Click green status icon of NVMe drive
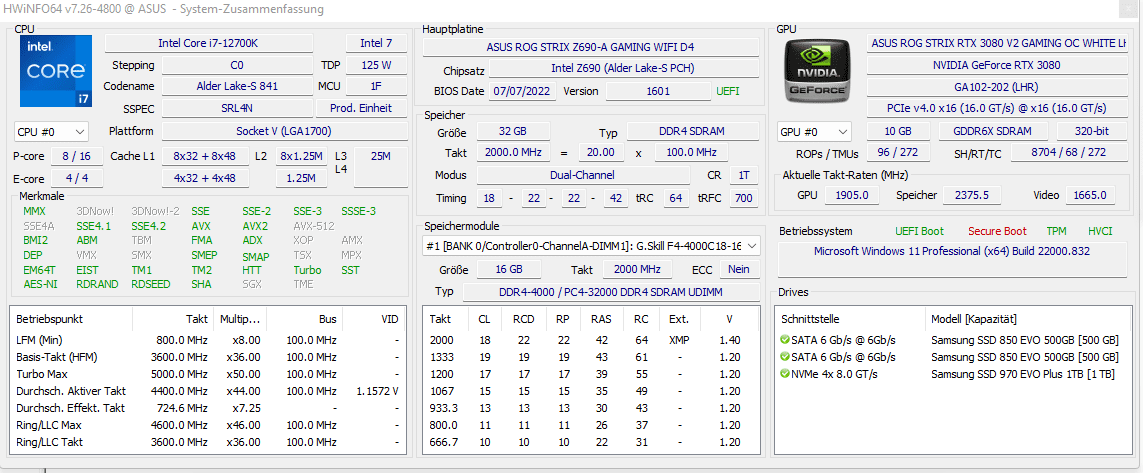 784,374
